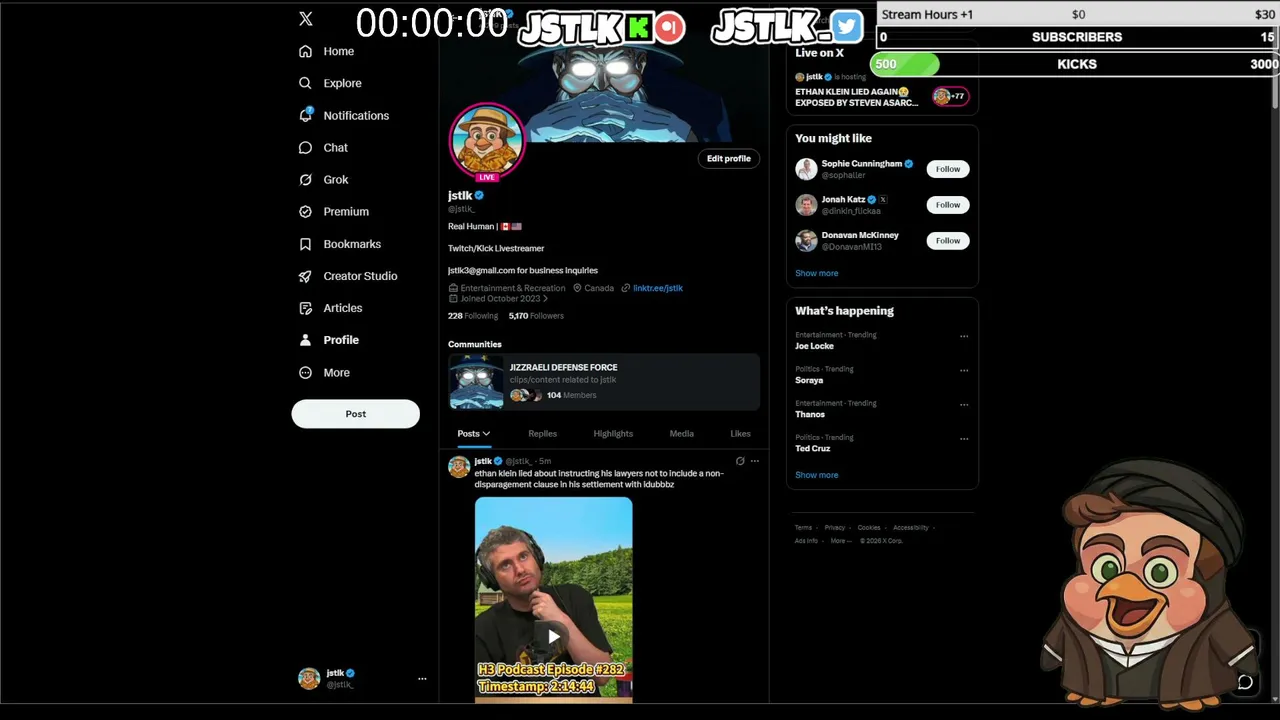Click the Grok icon on the jstlk post

pyautogui.click(x=740, y=461)
